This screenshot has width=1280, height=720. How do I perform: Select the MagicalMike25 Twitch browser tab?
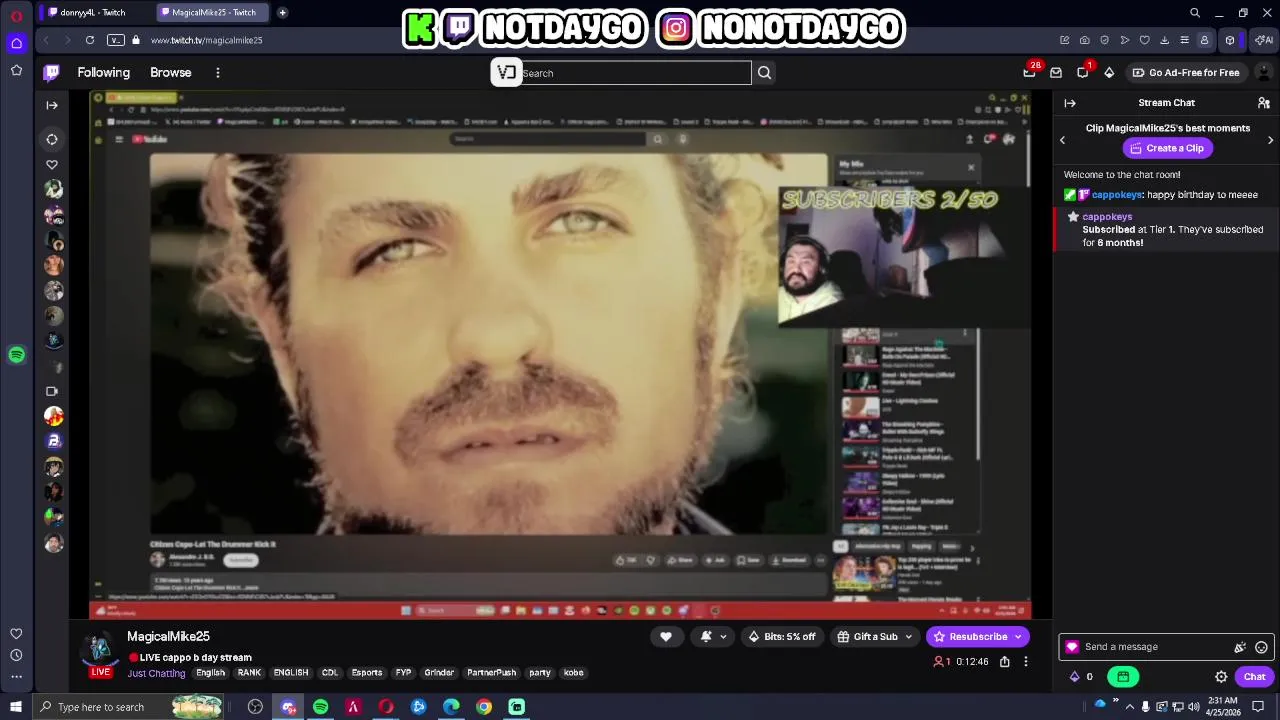210,13
